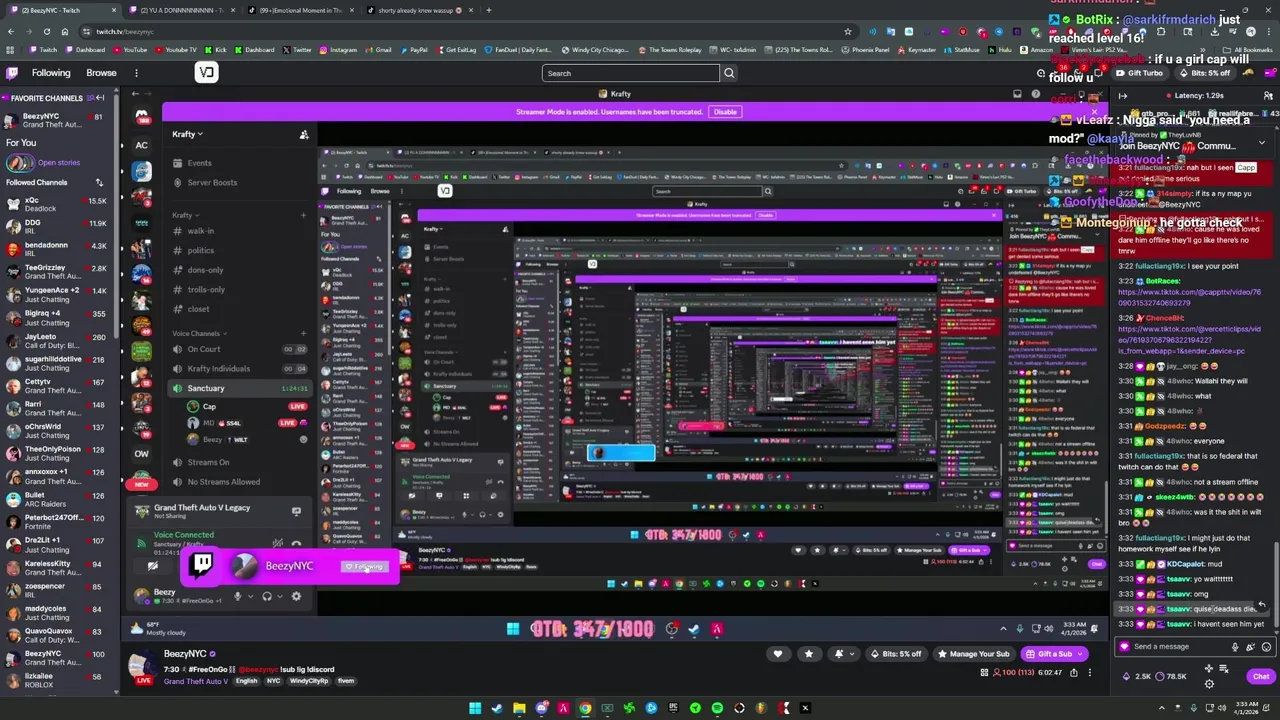This screenshot has width=1280, height=720.
Task: Click the browser home icon
Action: [67, 31]
